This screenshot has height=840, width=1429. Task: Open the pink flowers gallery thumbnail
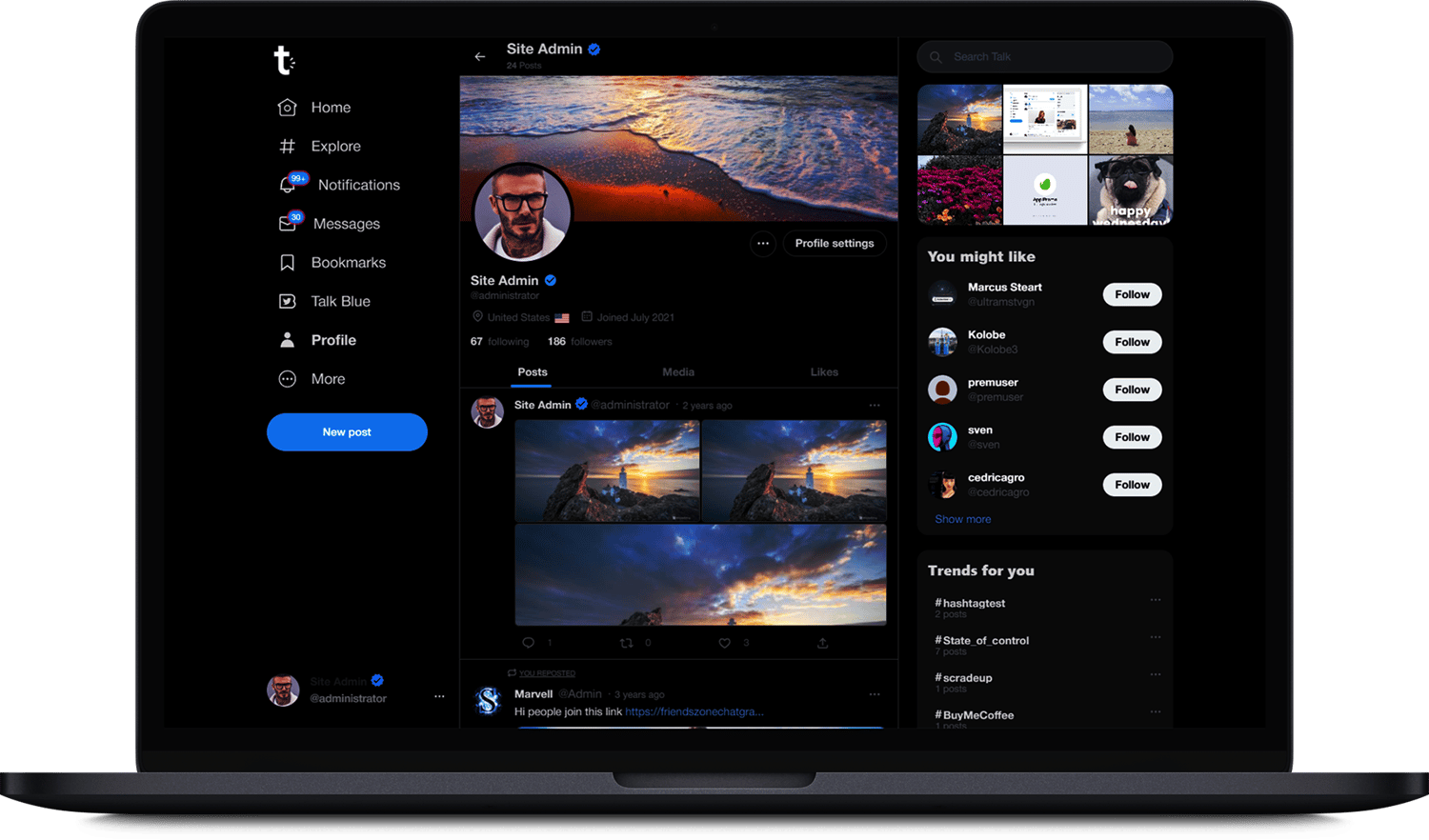click(x=959, y=190)
